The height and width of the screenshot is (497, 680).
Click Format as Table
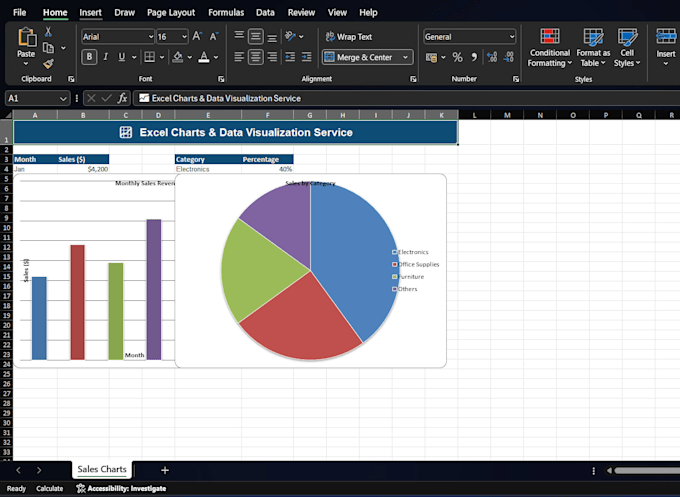click(x=593, y=47)
